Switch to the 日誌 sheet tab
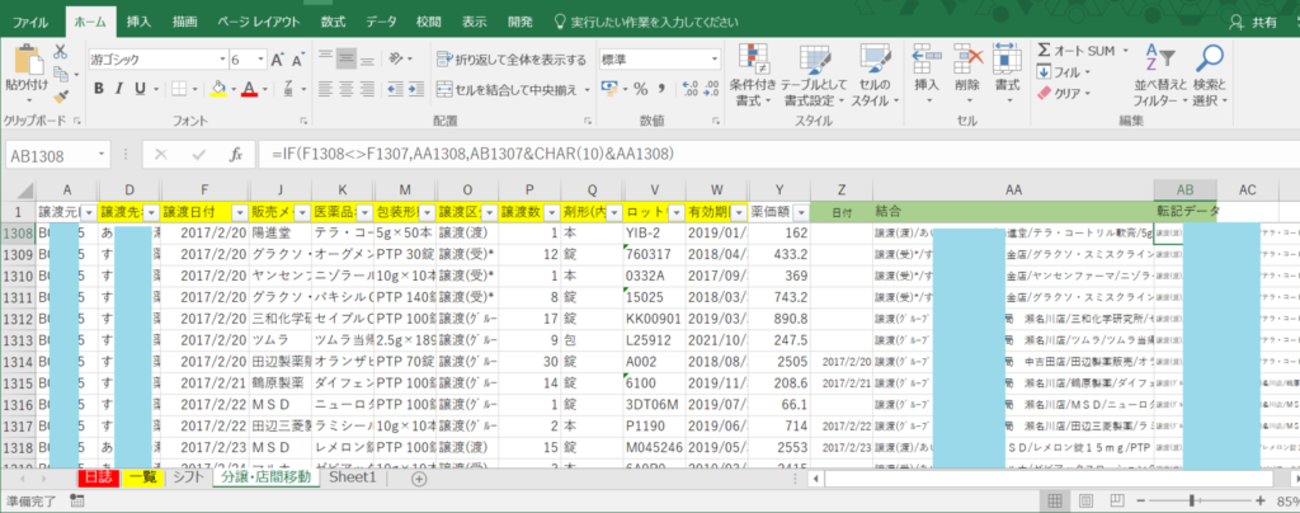Viewport: 1300px width, 513px height. pyautogui.click(x=99, y=478)
